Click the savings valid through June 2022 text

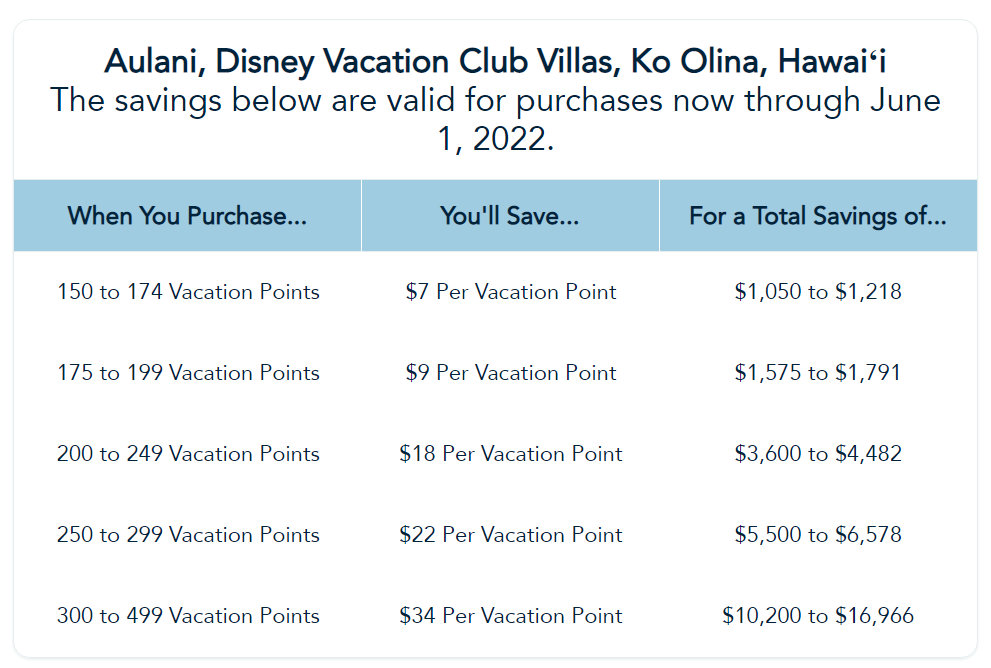[495, 119]
